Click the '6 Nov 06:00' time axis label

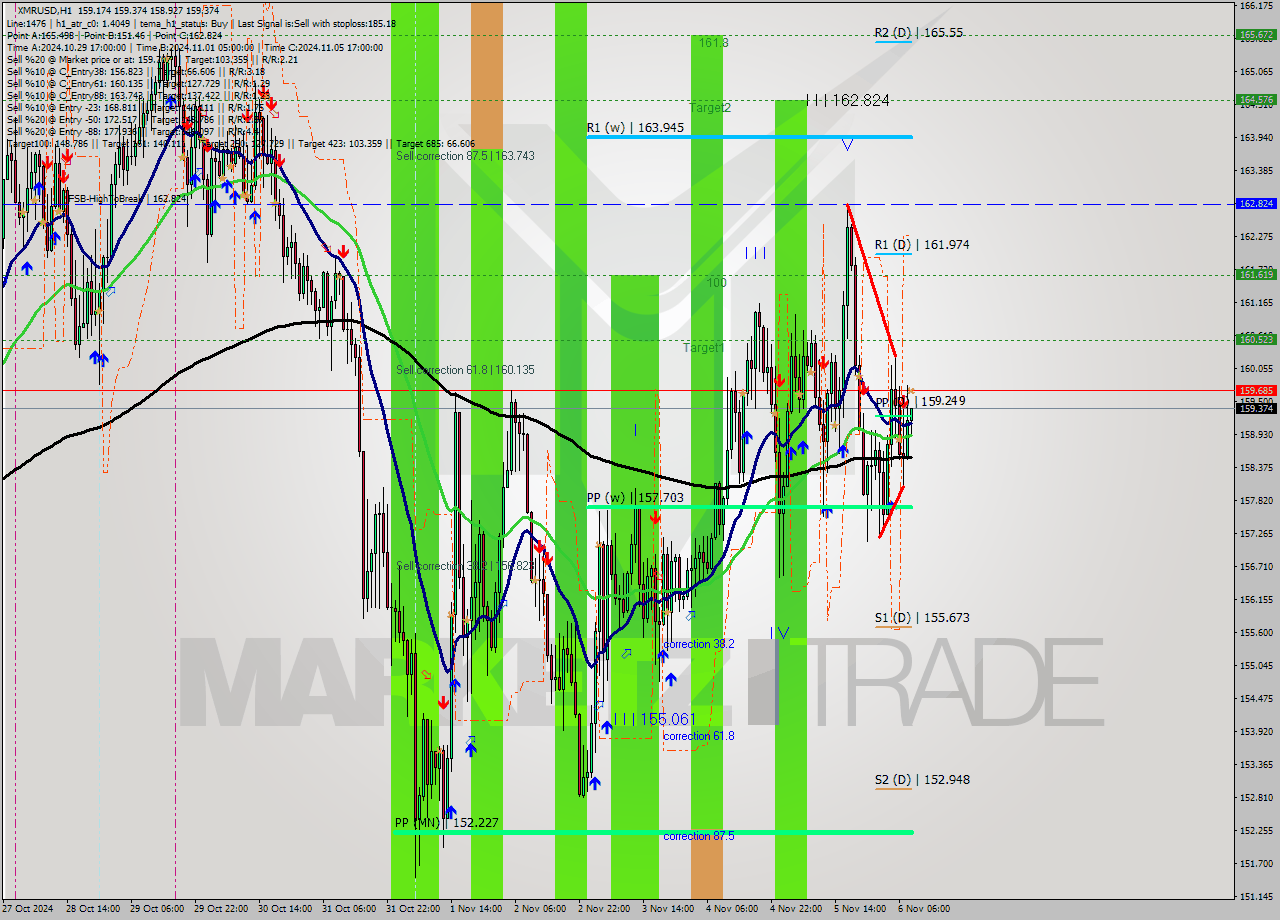pos(924,909)
